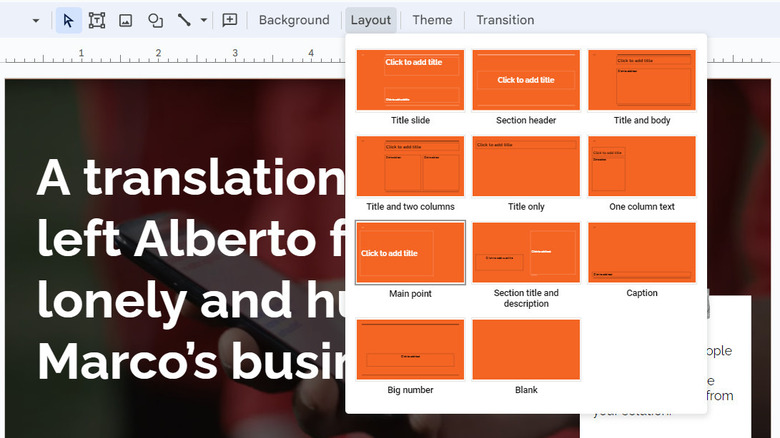Click the 'Blank' label text
Viewport: 780px width, 438px height.
tap(526, 390)
